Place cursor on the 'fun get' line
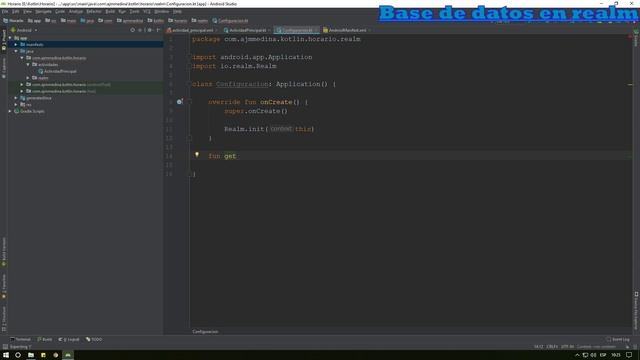 (410, 156)
